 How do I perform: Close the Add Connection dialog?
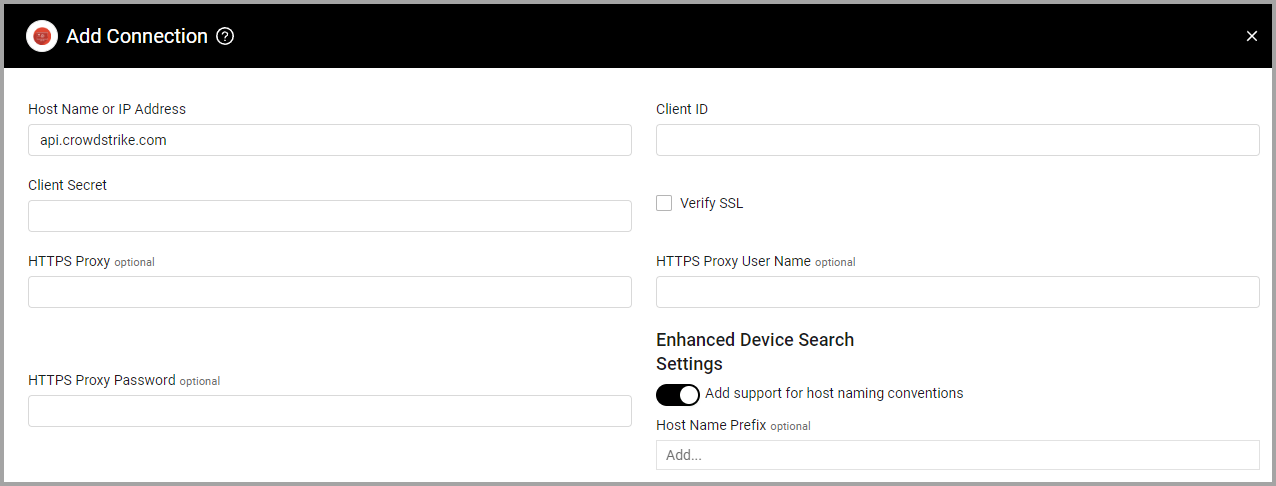coord(1252,36)
